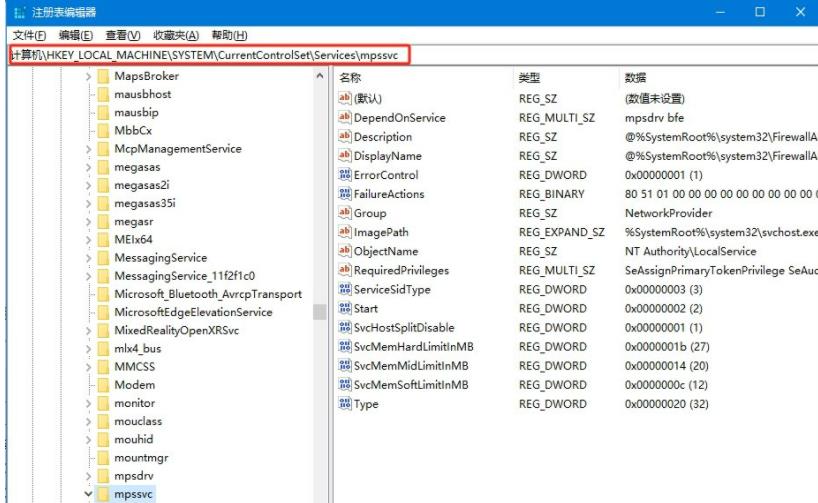Click the tree scrollbar up arrow
This screenshot has width=818, height=503.
click(x=320, y=76)
